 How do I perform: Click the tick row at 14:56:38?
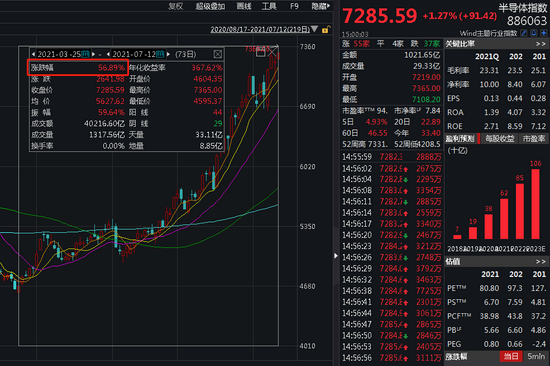pos(391,291)
